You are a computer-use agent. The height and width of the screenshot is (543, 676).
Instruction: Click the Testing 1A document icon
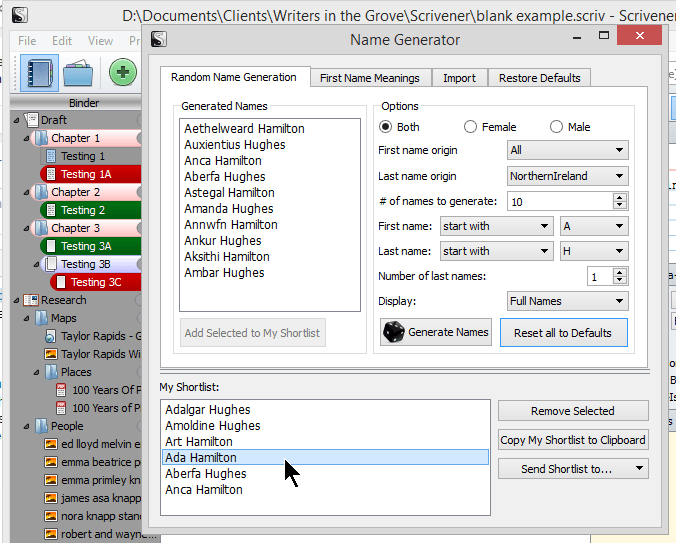pyautogui.click(x=51, y=174)
